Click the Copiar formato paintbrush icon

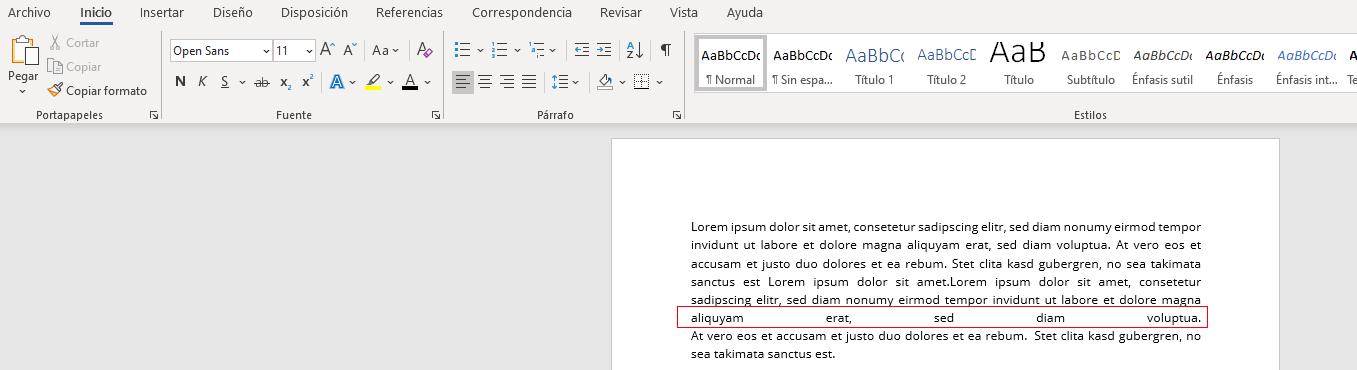[56, 91]
